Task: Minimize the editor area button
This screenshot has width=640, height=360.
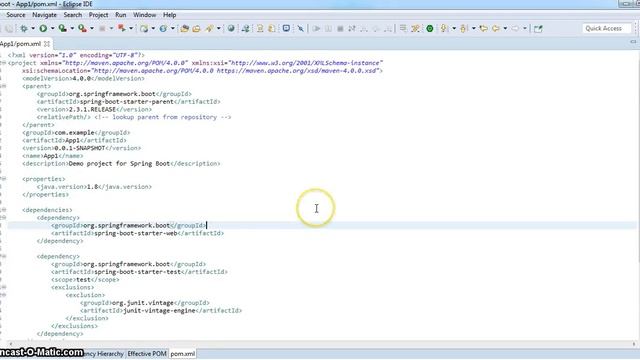Action: (633, 42)
